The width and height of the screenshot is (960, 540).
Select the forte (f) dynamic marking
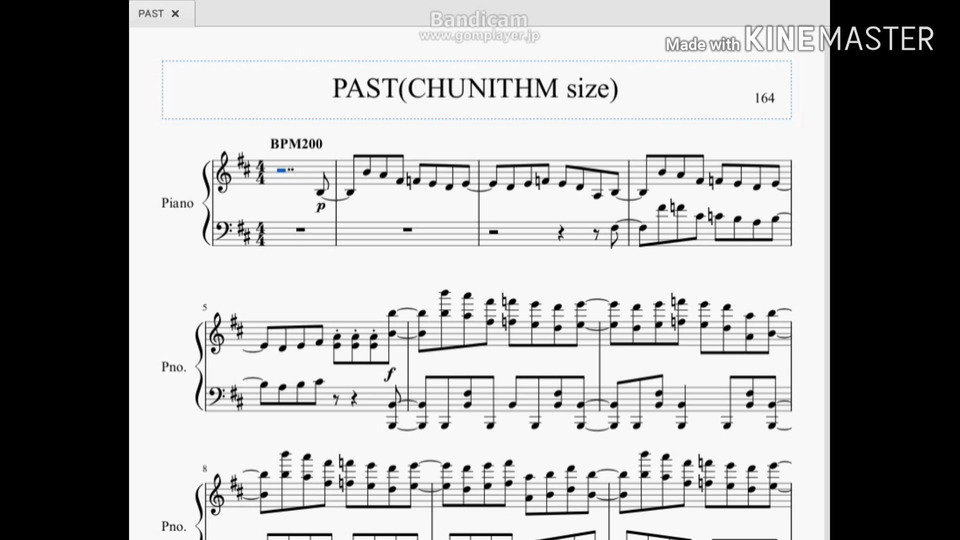tap(390, 373)
